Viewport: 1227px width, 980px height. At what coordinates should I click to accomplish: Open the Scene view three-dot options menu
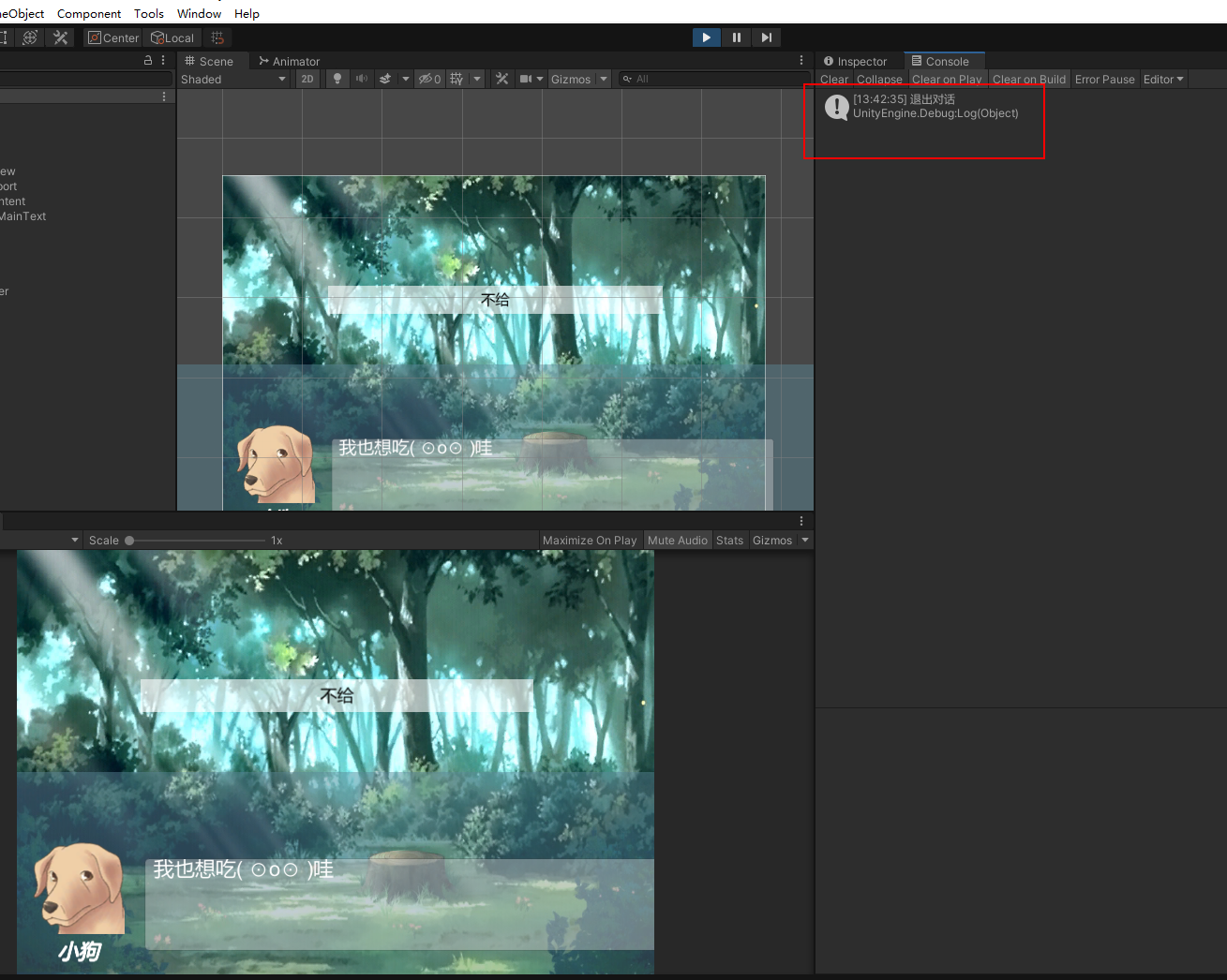(801, 60)
